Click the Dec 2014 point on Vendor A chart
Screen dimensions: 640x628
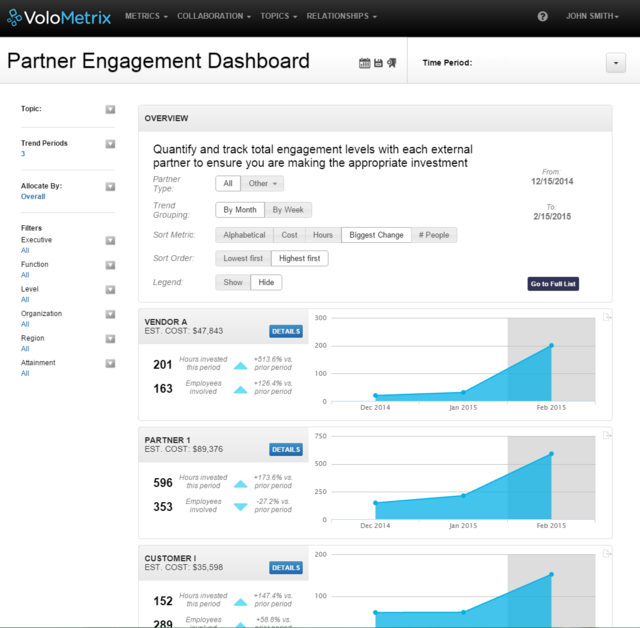click(x=376, y=395)
